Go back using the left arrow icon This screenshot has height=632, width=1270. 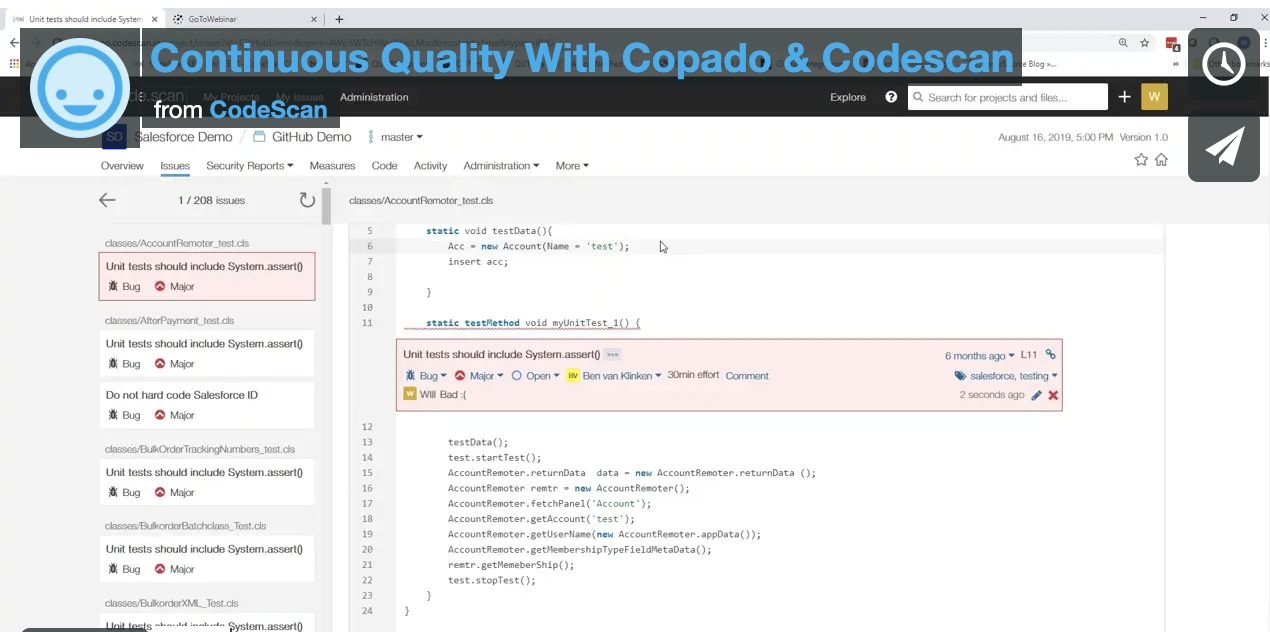point(107,200)
